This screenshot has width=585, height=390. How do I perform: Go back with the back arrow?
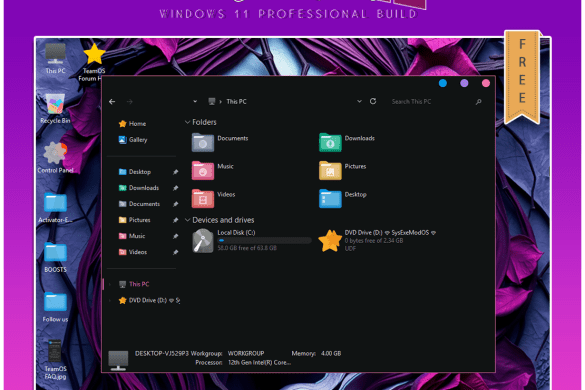(x=112, y=102)
